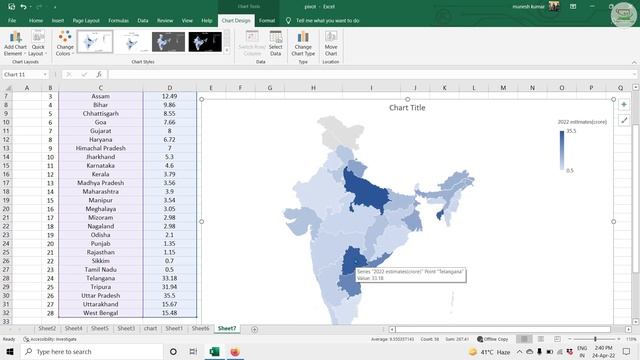Open Accessibility Investigate status item
Viewport: 640px width, 360px height.
(x=50, y=339)
